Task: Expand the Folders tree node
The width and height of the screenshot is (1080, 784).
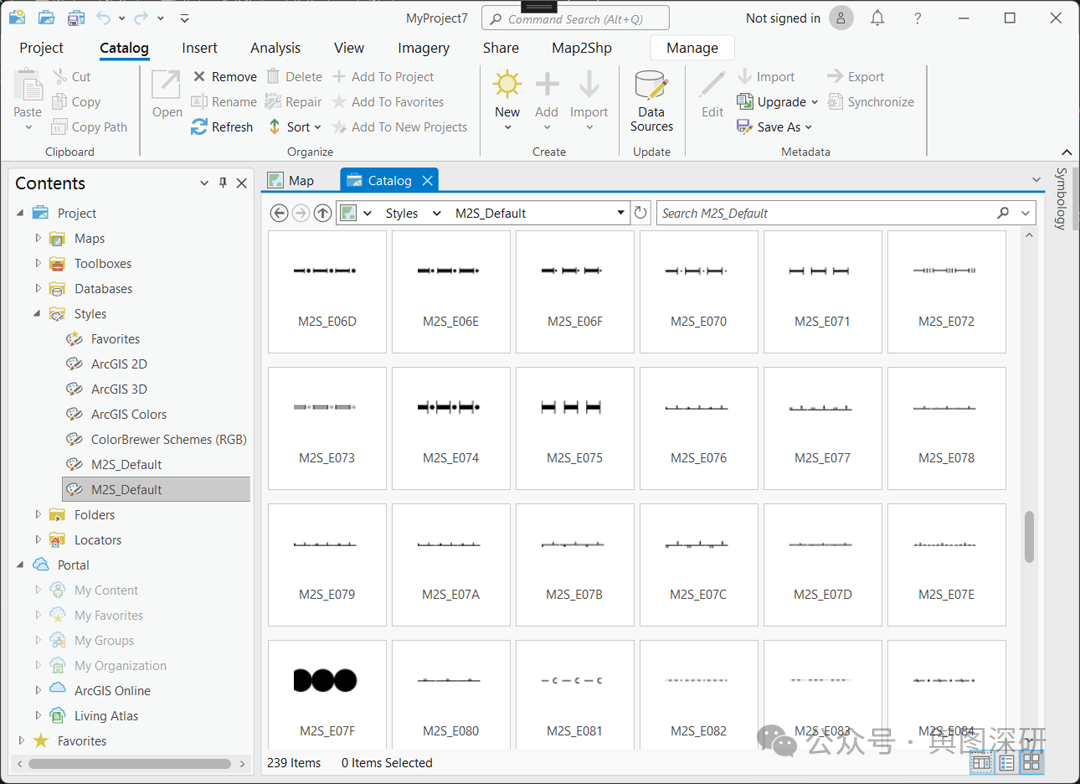Action: [x=39, y=515]
